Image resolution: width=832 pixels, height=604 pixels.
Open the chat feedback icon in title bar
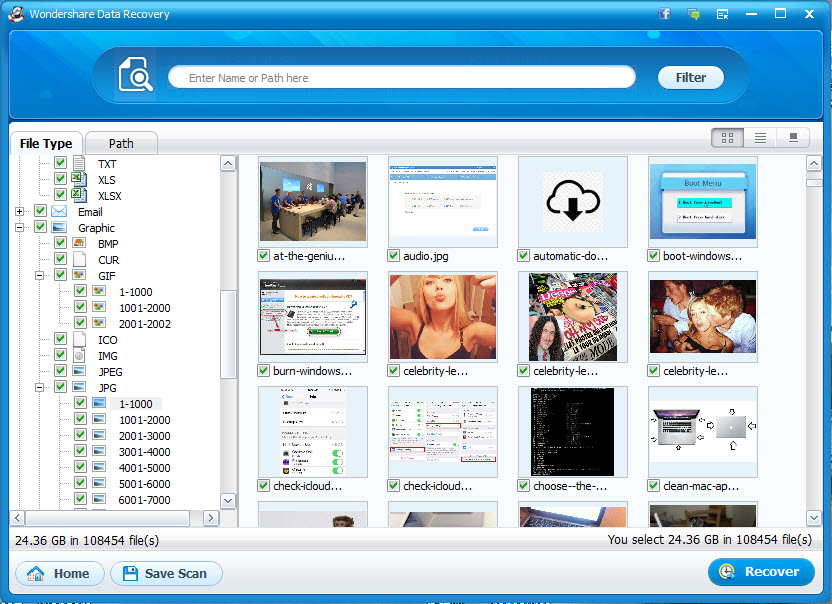point(693,14)
